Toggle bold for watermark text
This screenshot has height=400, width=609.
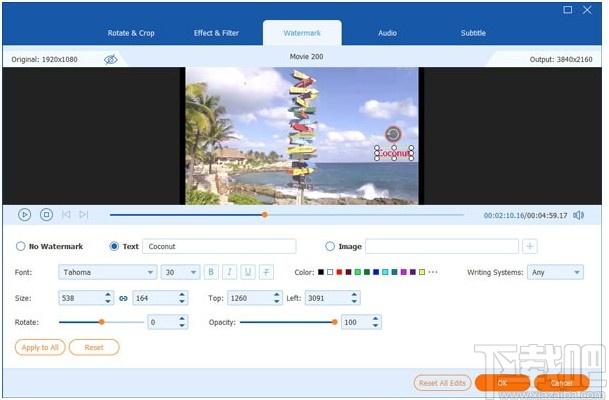211,272
